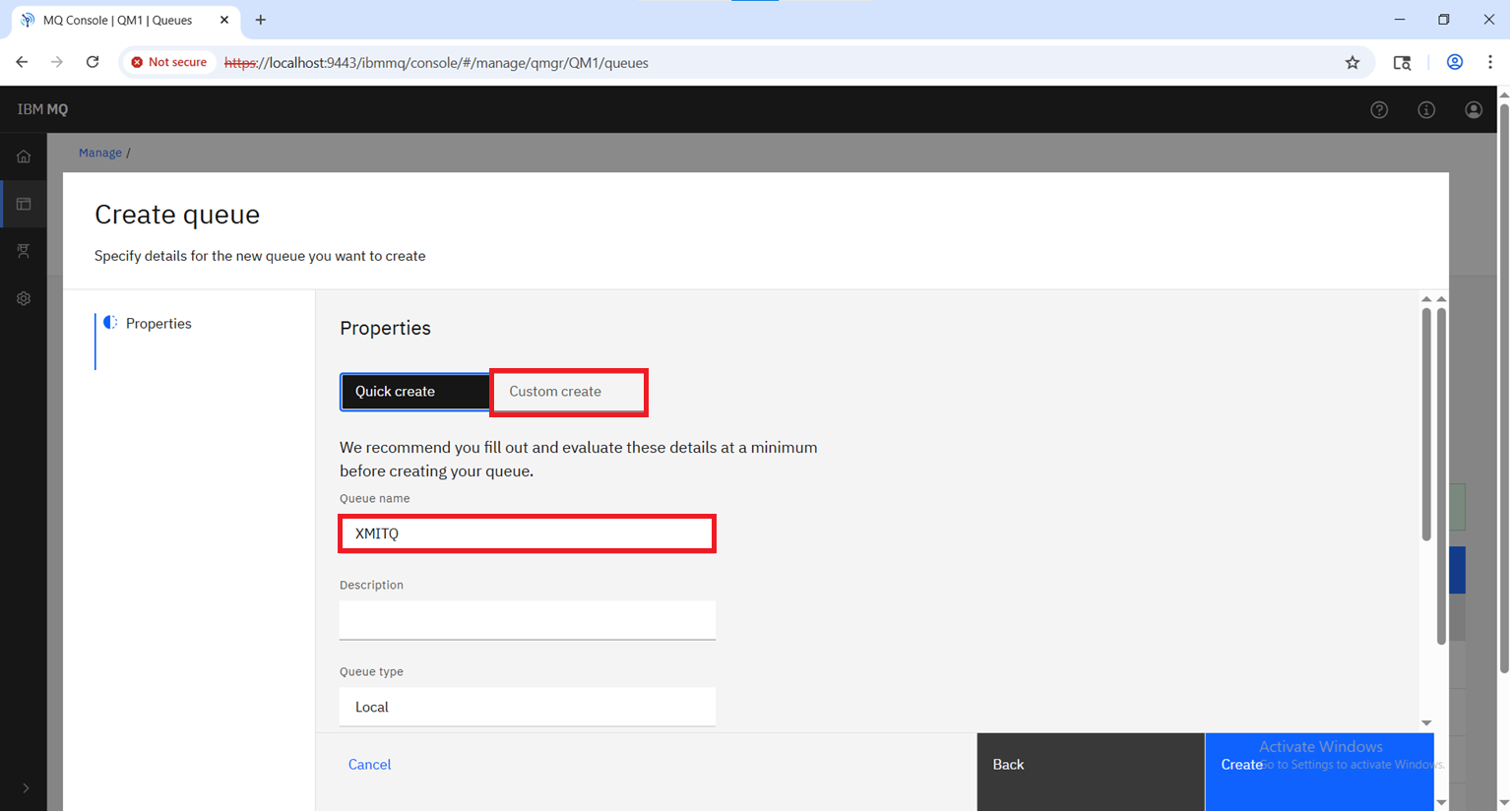The image size is (1510, 812).
Task: Follow the Manage breadcrumb link
Action: [x=100, y=153]
